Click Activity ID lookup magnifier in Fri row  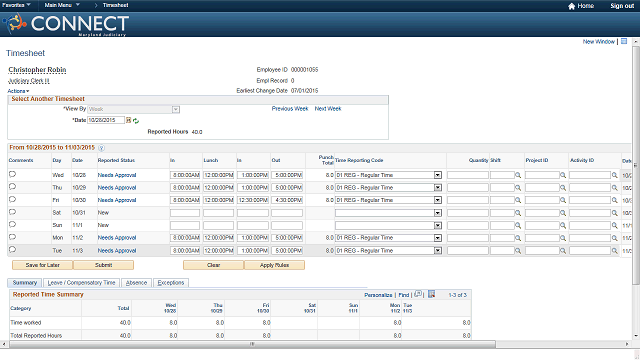(614, 200)
